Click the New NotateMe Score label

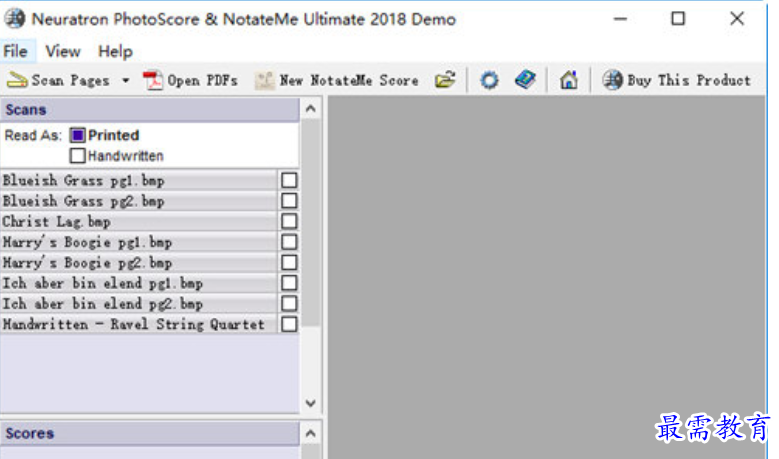(349, 80)
